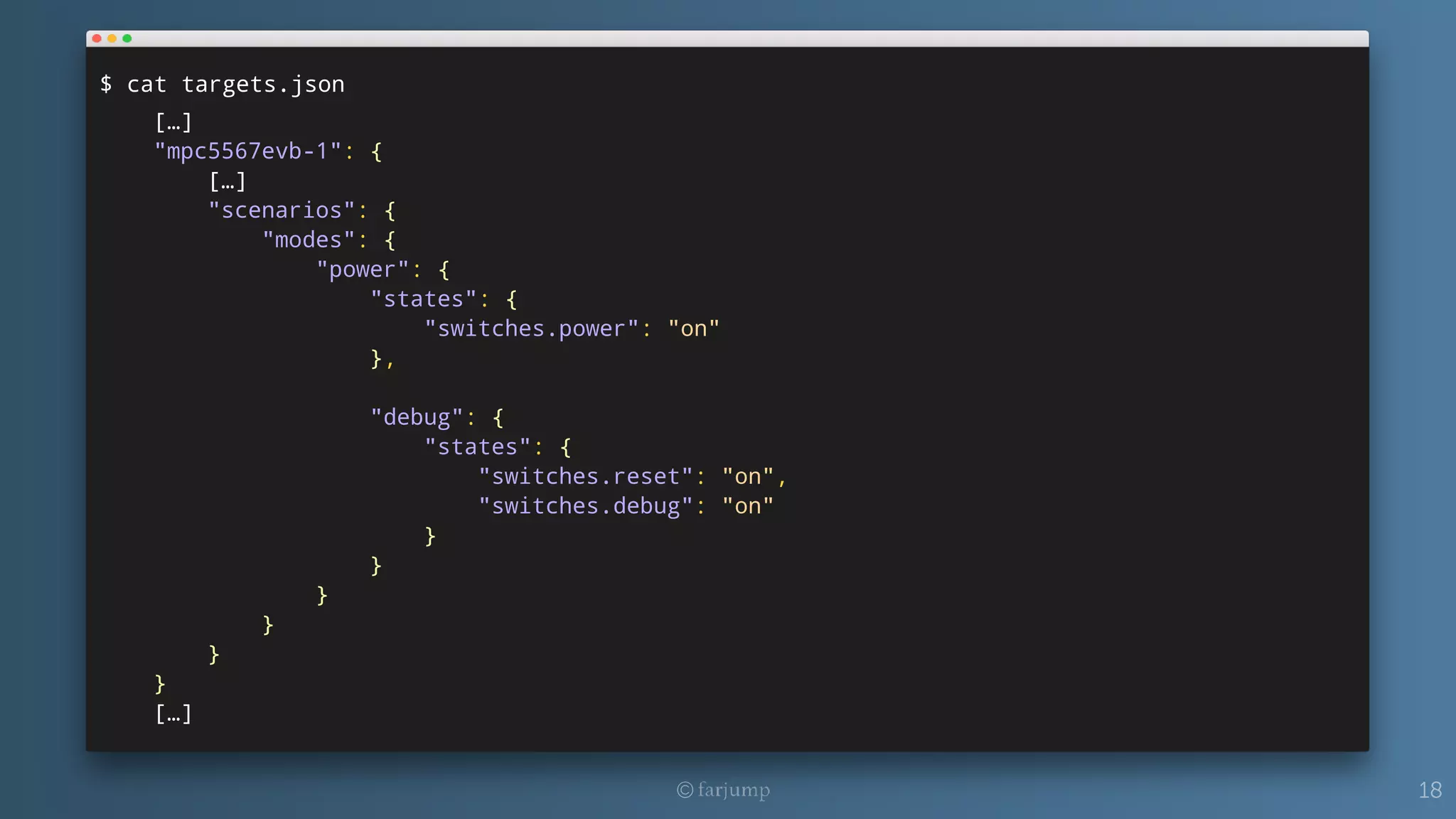Click the last [...] ellipsis at the bottom

(x=173, y=714)
